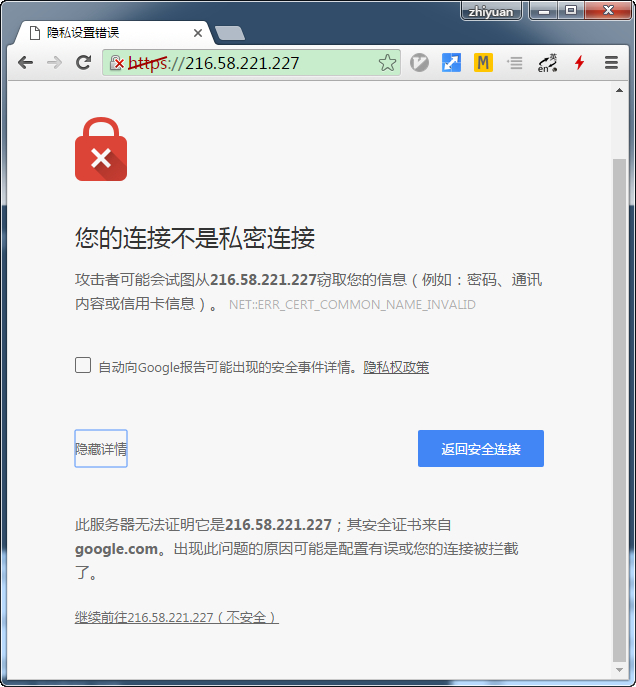
Task: Click the gray circular check extension icon
Action: (420, 63)
